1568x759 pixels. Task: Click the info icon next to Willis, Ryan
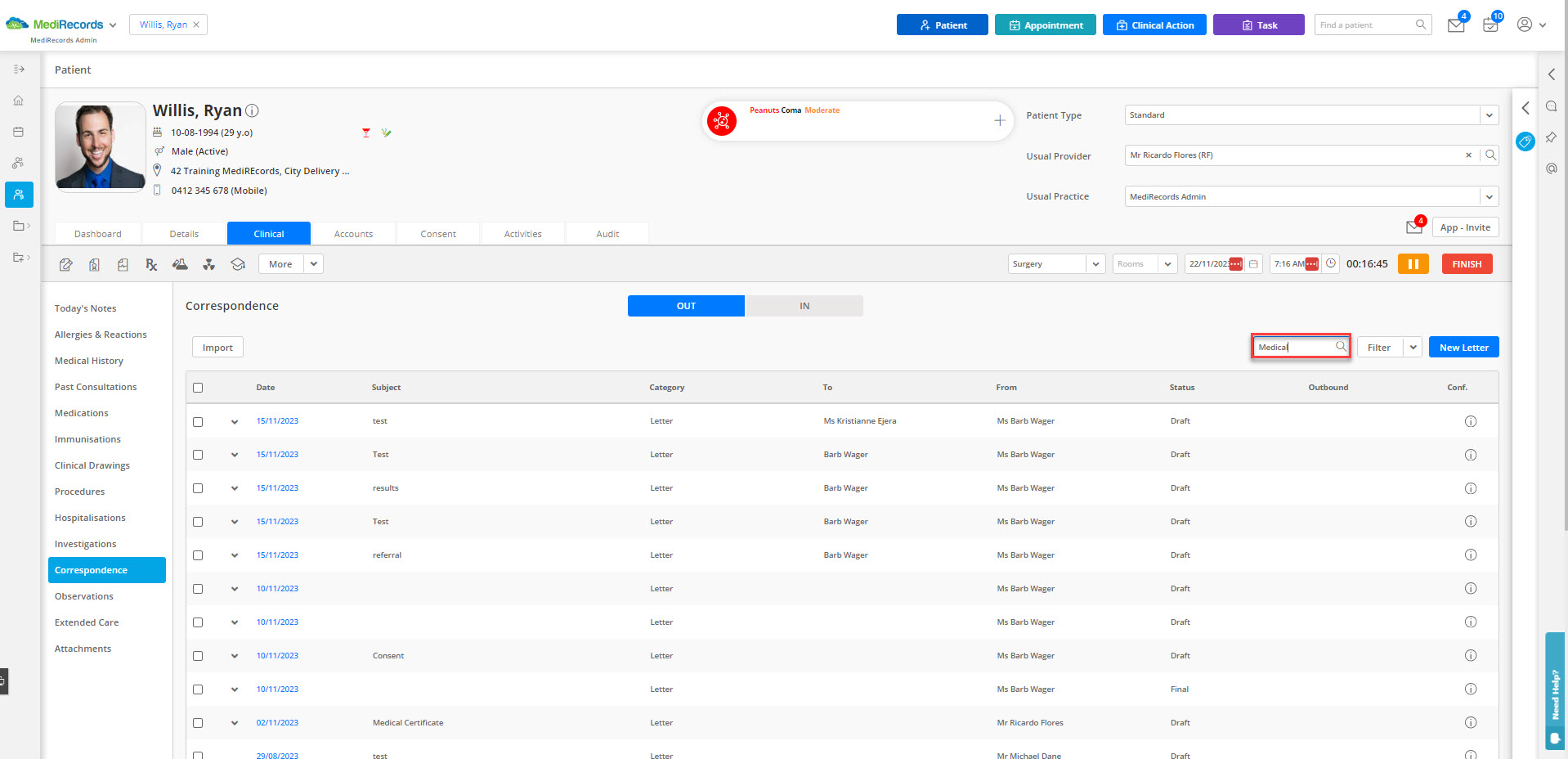point(253,110)
